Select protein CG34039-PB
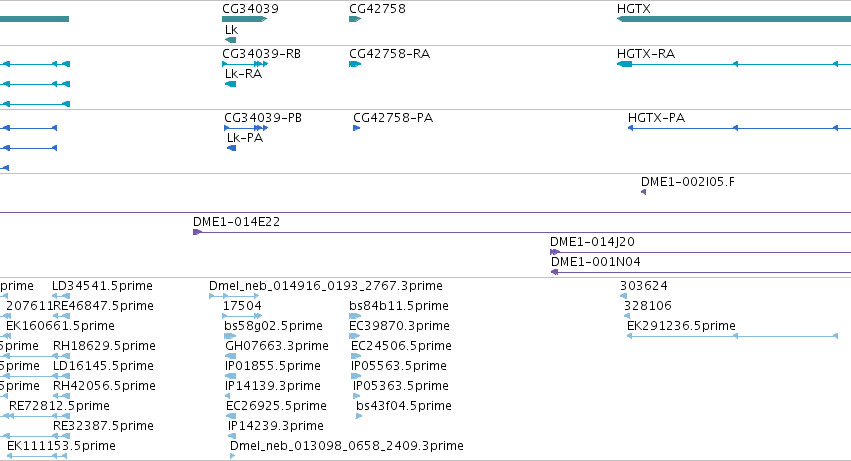 pos(263,118)
